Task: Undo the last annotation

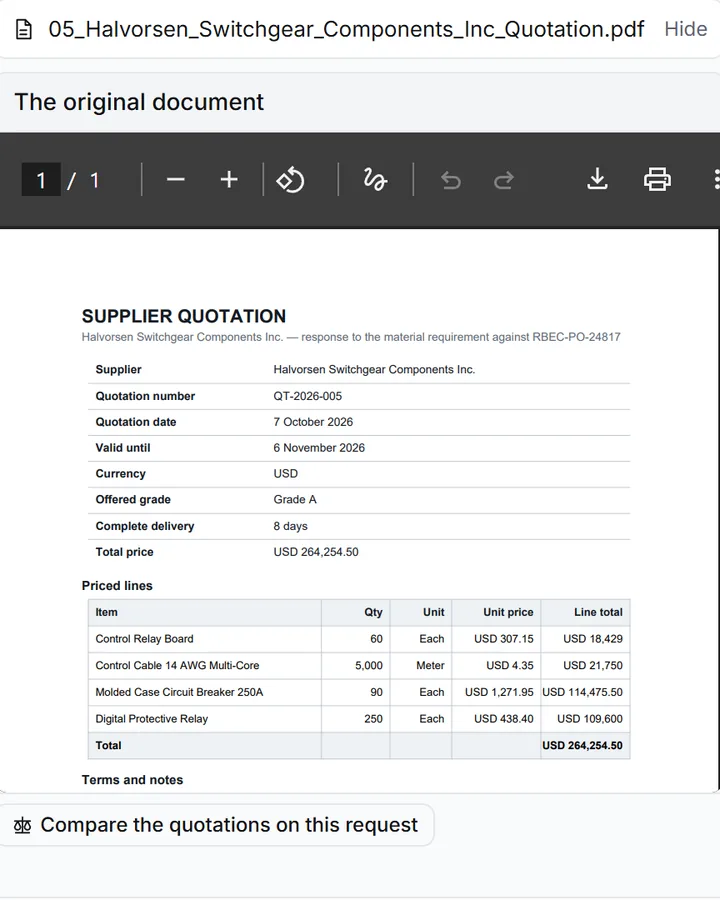Action: click(451, 180)
